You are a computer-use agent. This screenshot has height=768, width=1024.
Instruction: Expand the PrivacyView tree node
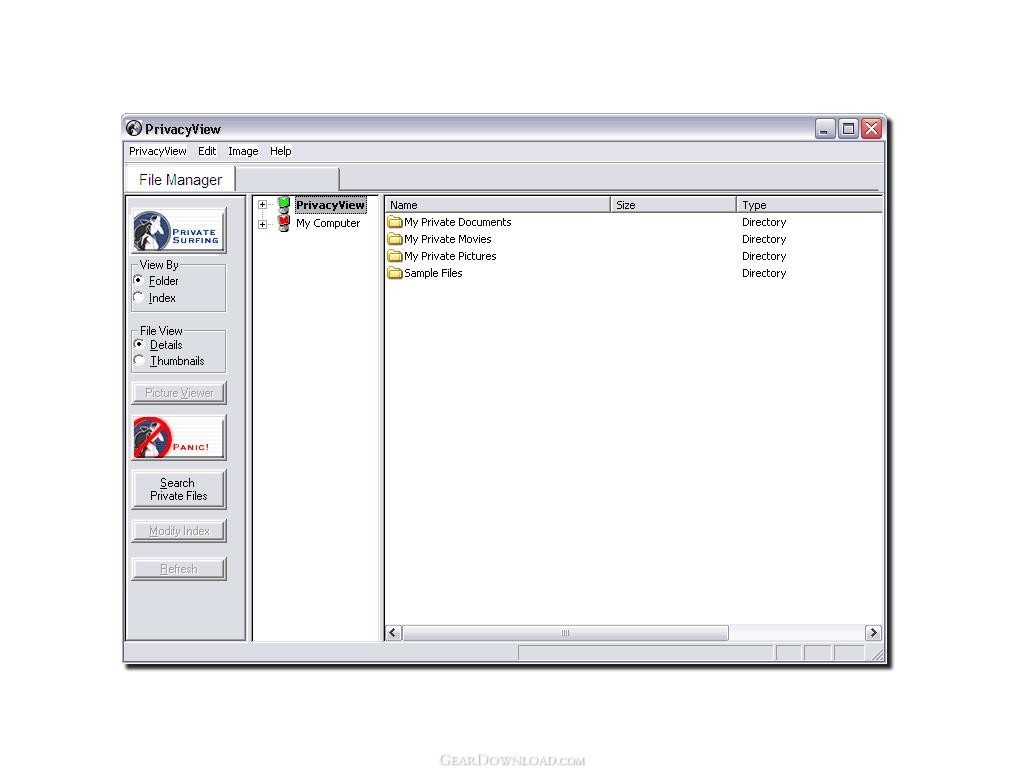click(x=263, y=205)
